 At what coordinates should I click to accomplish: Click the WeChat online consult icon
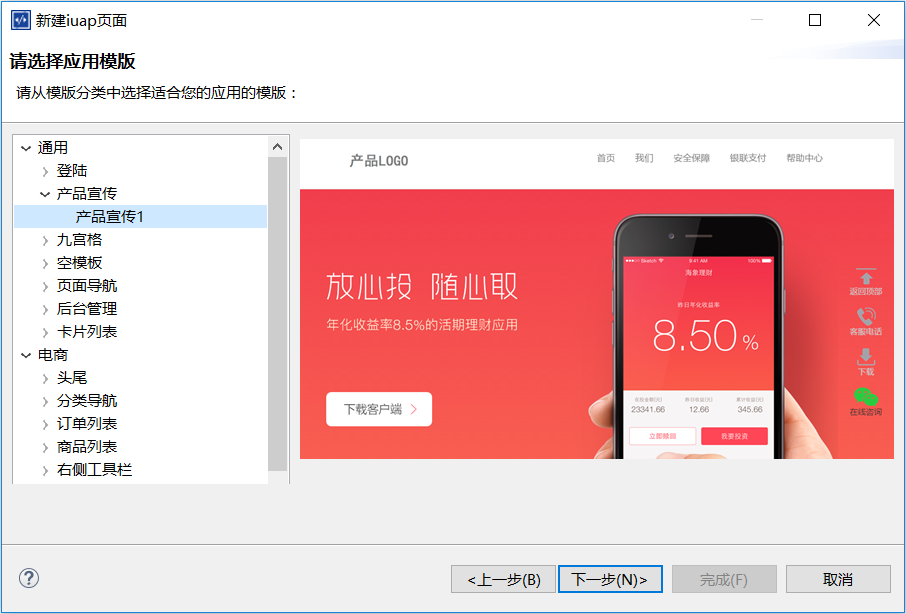[x=865, y=397]
